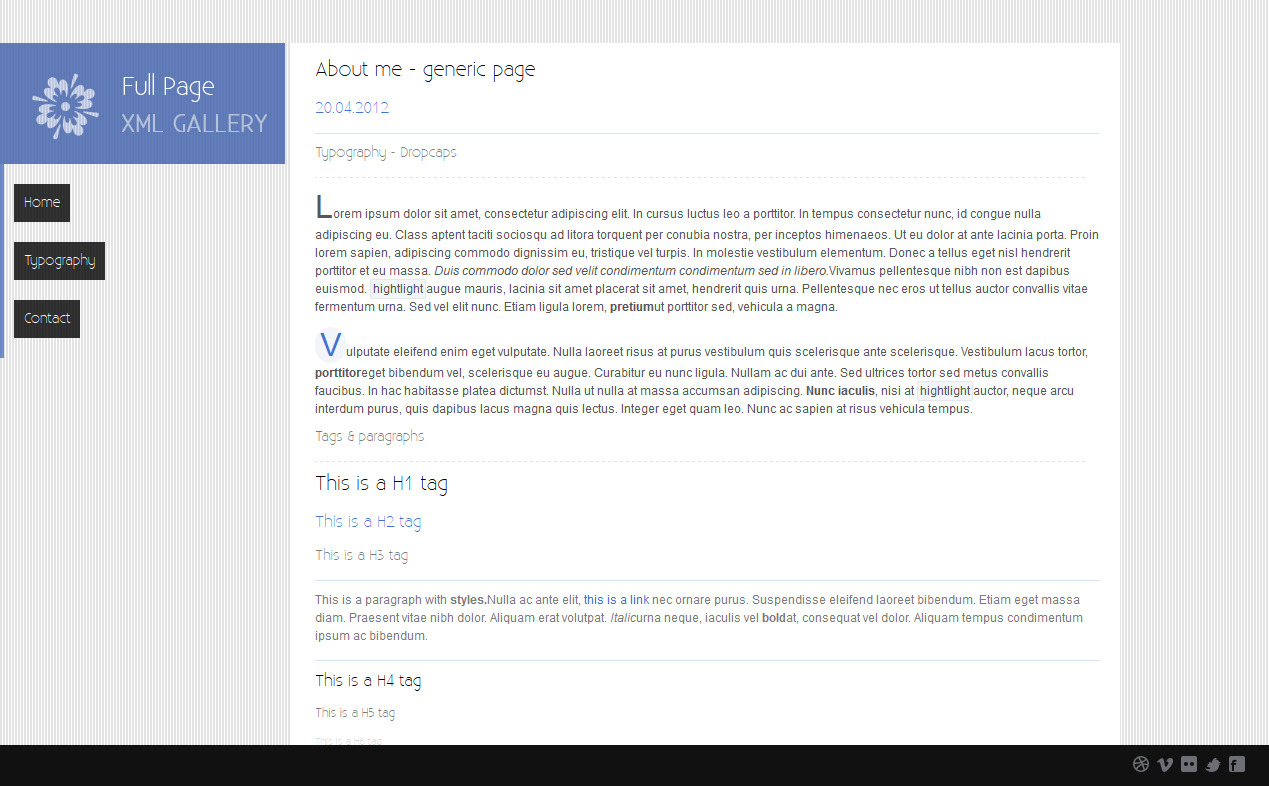The width and height of the screenshot is (1269, 786).
Task: Open the Facebook icon in the footer
Action: (1236, 764)
